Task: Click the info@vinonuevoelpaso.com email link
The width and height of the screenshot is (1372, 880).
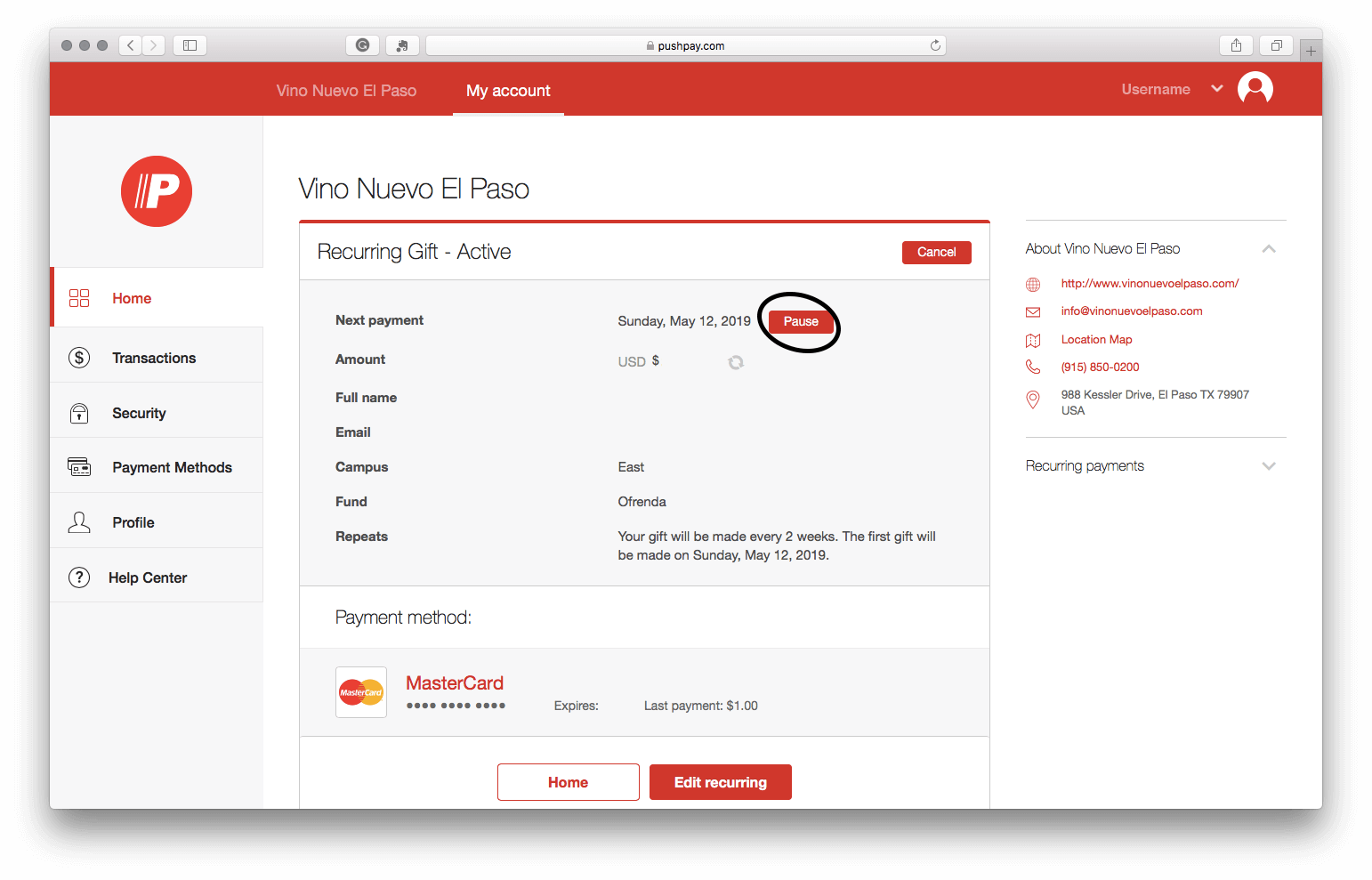Action: coord(1132,311)
